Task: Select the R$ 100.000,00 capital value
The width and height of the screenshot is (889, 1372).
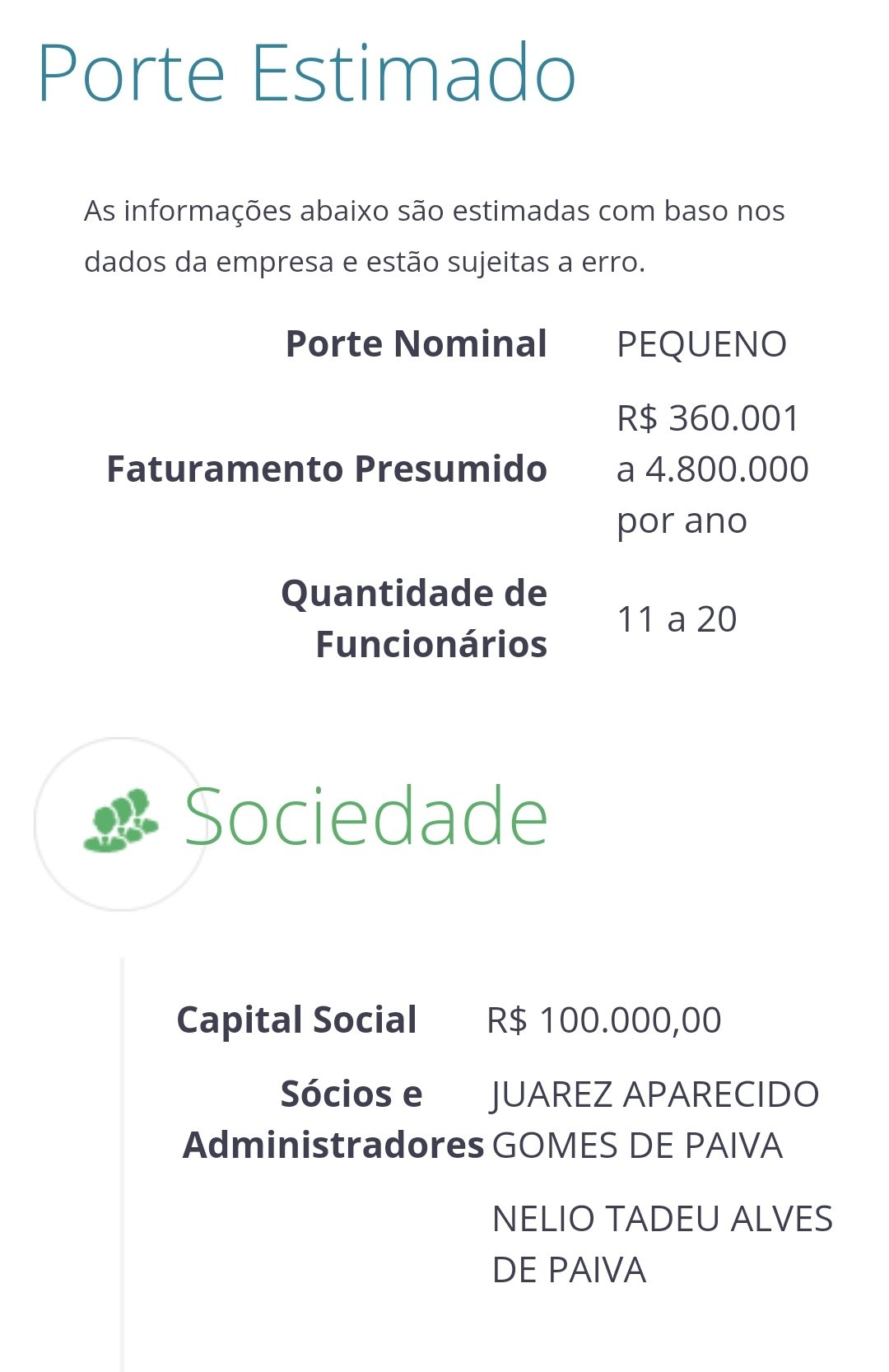Action: point(604,1020)
